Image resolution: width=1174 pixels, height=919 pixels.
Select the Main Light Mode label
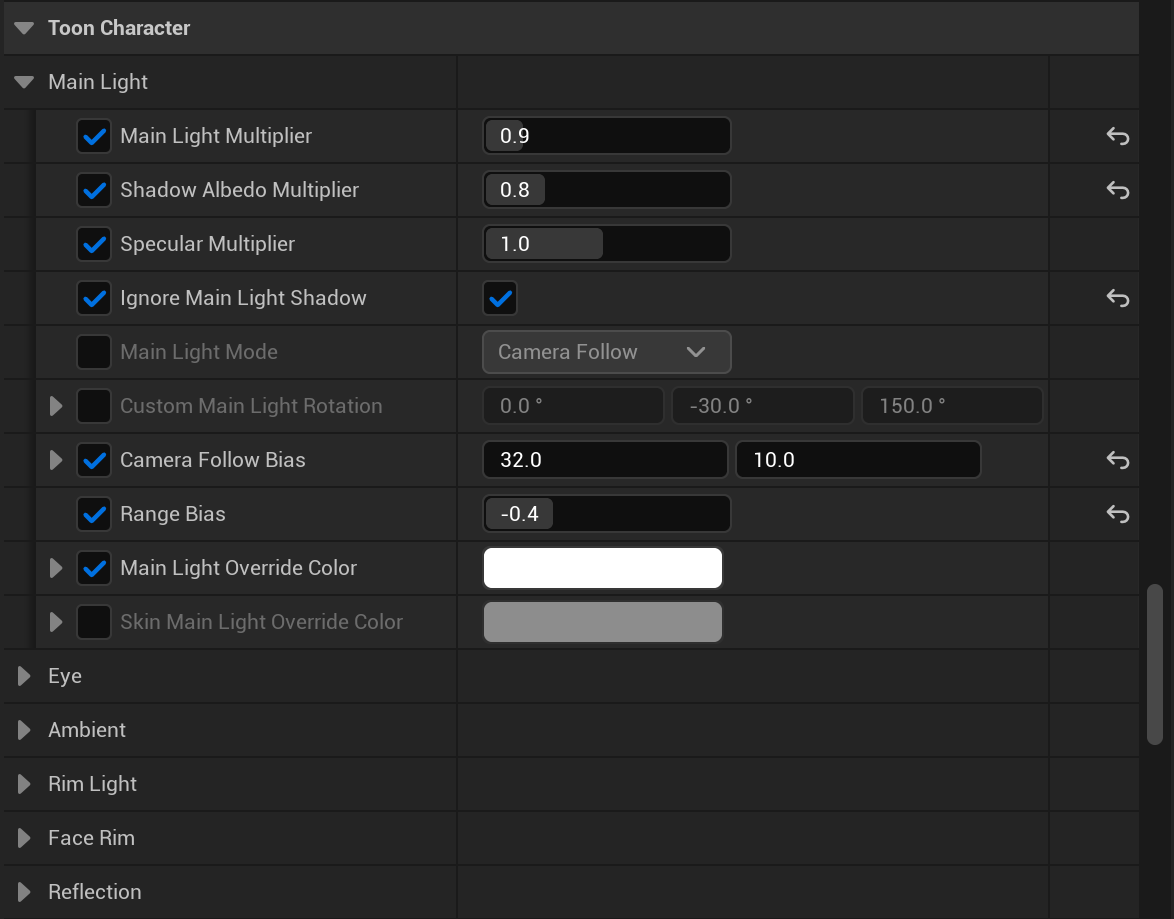tap(199, 352)
